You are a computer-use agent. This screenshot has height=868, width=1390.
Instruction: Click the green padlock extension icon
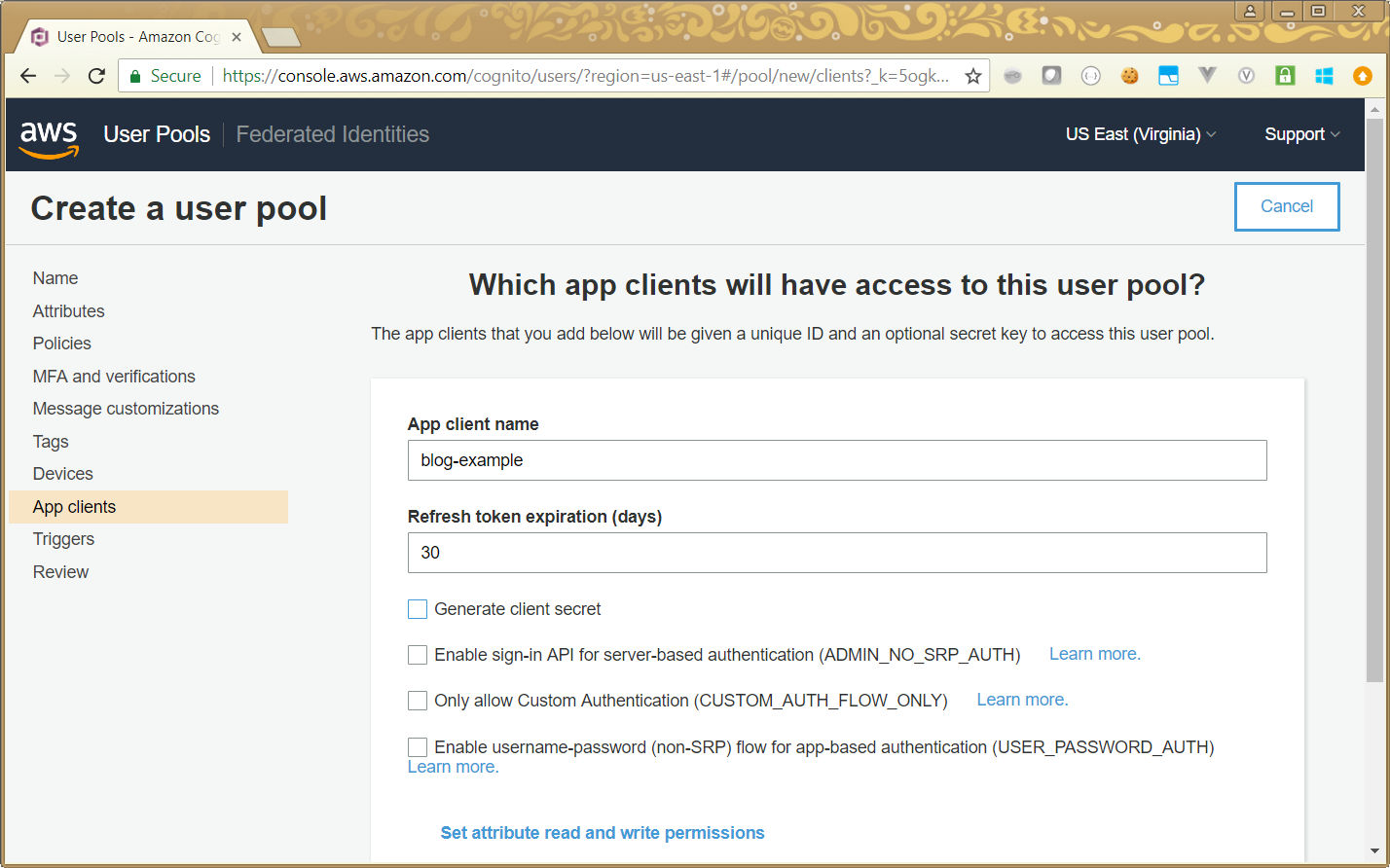click(1285, 76)
